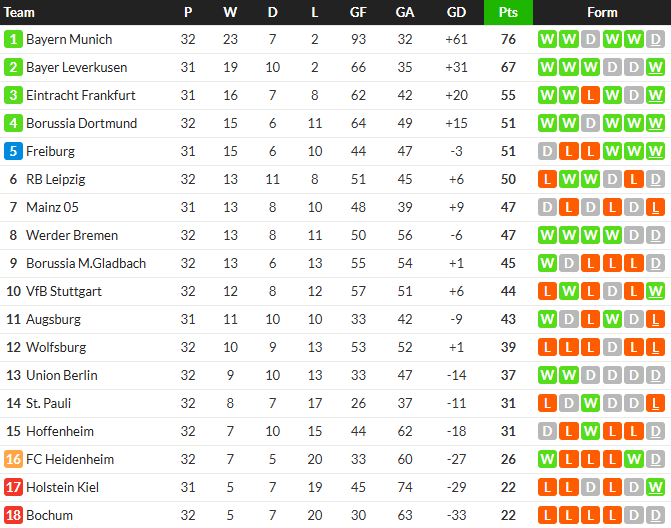This screenshot has height=528, width=671.
Task: Open the Borussia Dortmund team link
Action: [x=82, y=123]
